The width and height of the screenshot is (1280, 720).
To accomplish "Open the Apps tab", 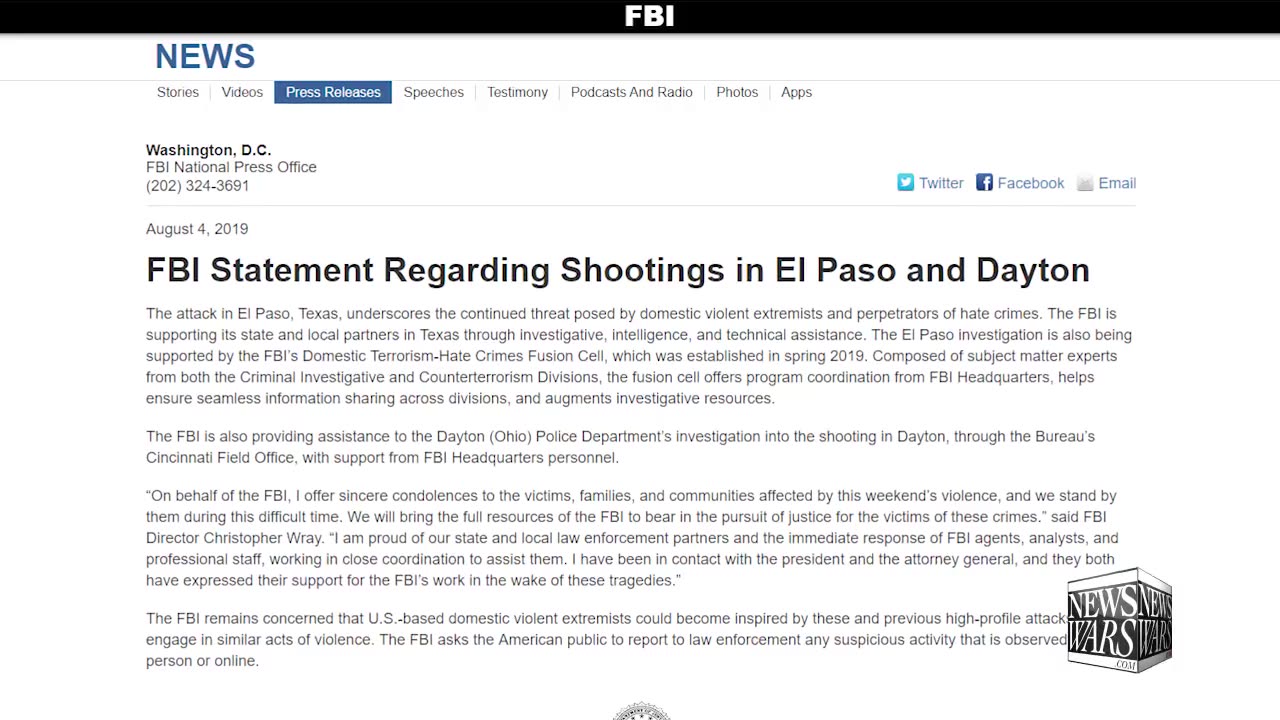I will tap(796, 92).
